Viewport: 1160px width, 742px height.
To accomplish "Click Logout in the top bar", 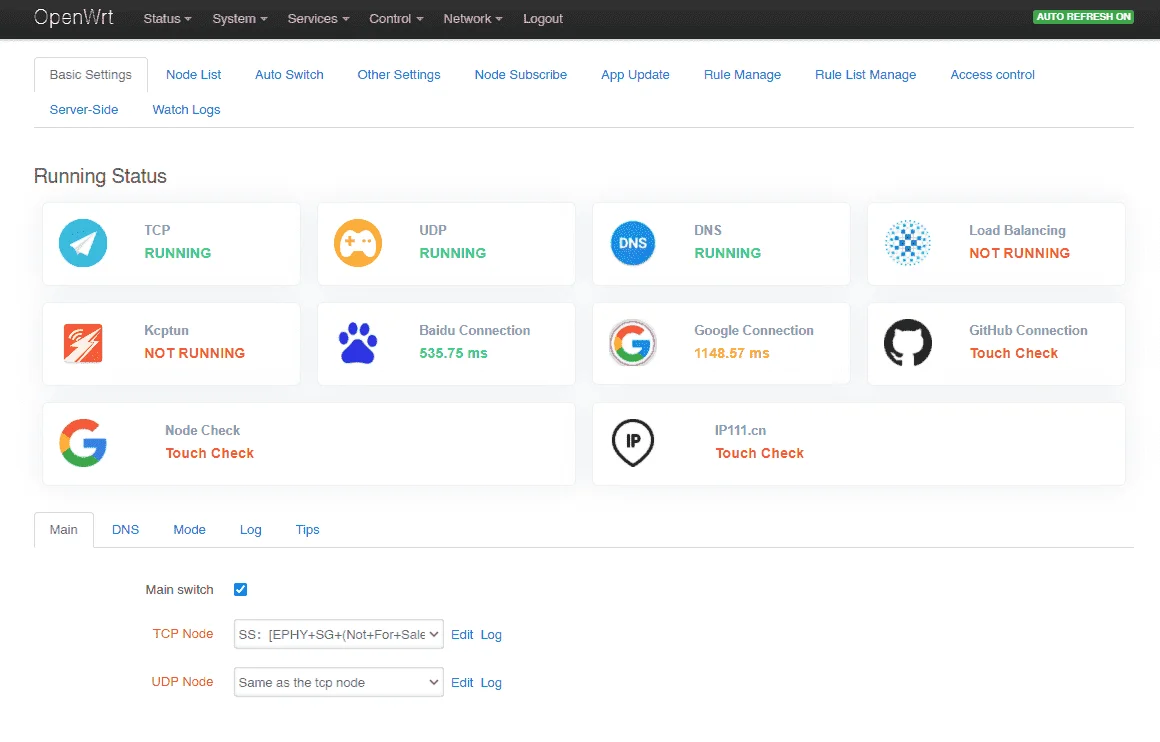I will [x=543, y=18].
